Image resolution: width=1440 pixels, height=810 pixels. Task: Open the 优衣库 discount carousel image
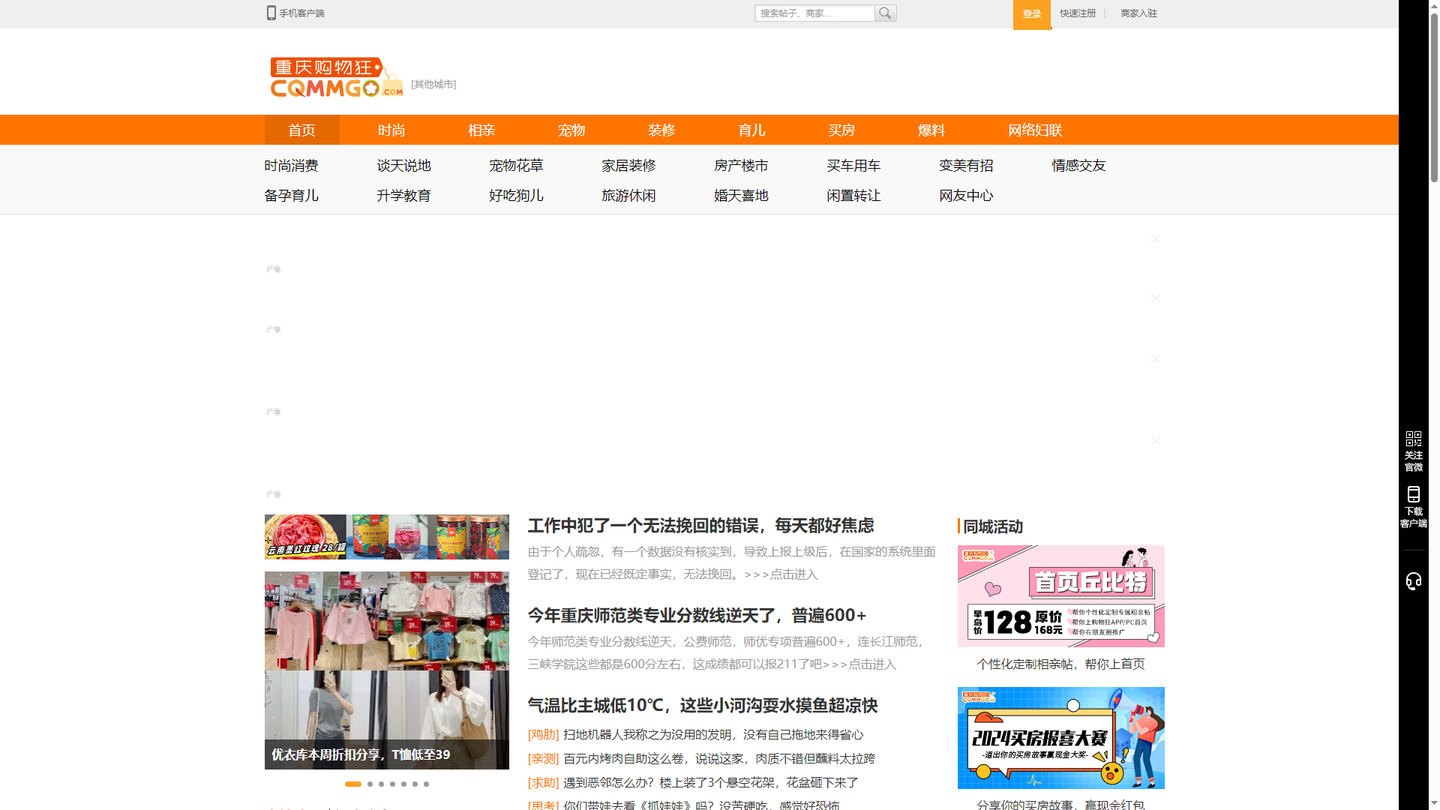[387, 670]
